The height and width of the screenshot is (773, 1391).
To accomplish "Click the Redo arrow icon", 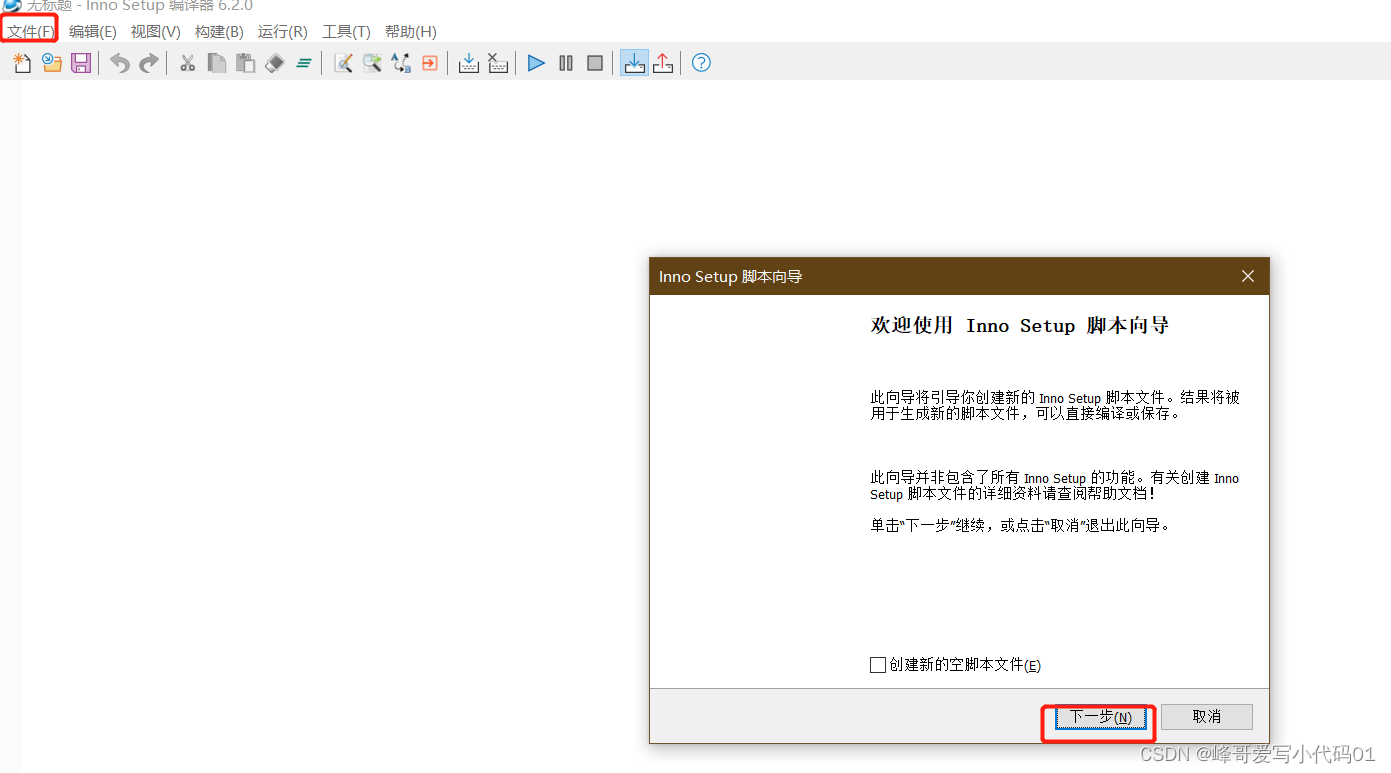I will (148, 63).
